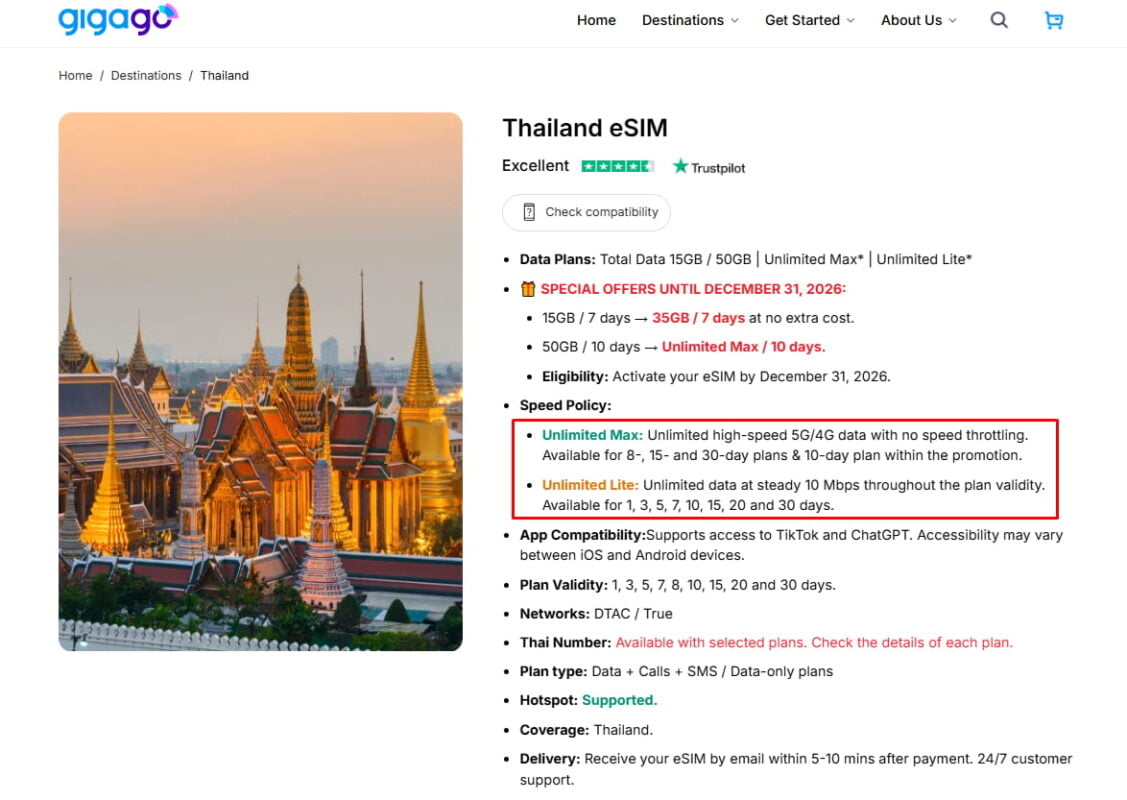1127x800 pixels.
Task: Click the 'Excellent' rating text
Action: click(535, 166)
